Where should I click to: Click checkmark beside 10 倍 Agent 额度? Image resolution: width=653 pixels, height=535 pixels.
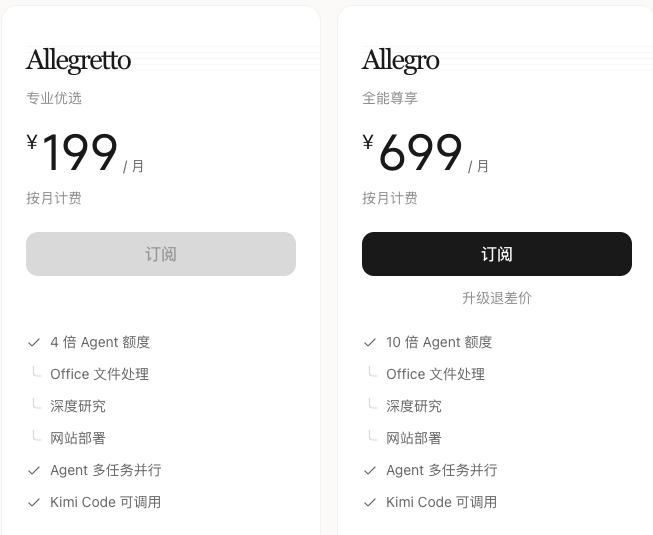[370, 343]
